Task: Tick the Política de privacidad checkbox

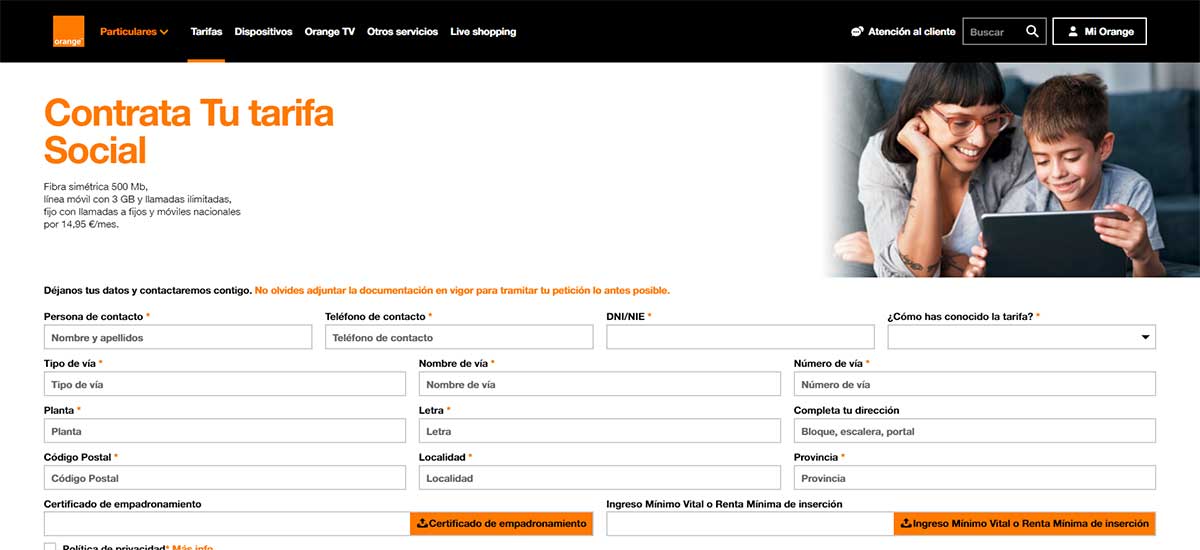Action: click(x=50, y=547)
